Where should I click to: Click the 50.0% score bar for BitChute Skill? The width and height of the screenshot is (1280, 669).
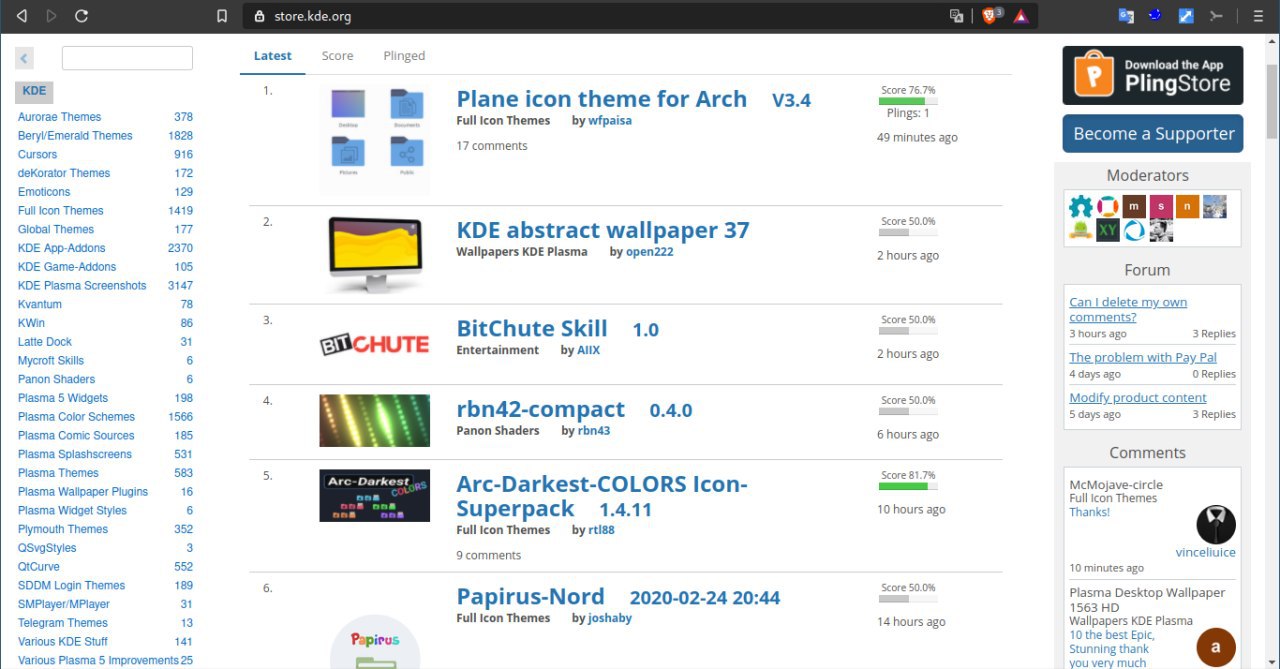coord(908,331)
